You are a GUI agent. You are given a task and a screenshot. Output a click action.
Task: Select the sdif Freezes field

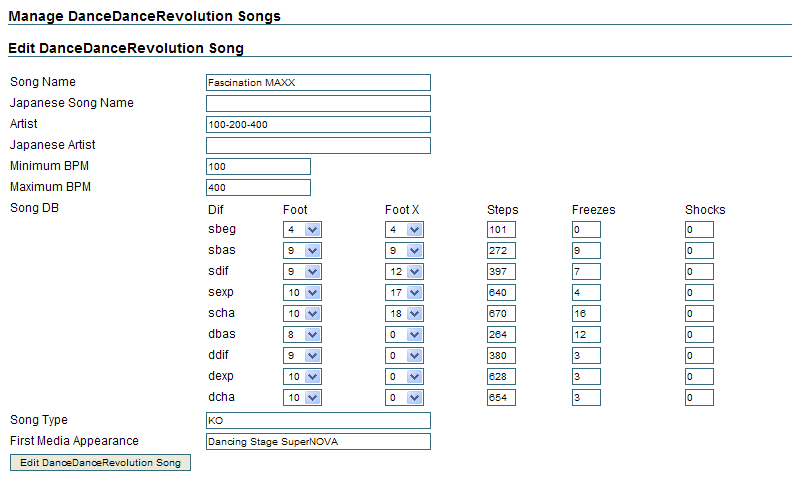586,271
